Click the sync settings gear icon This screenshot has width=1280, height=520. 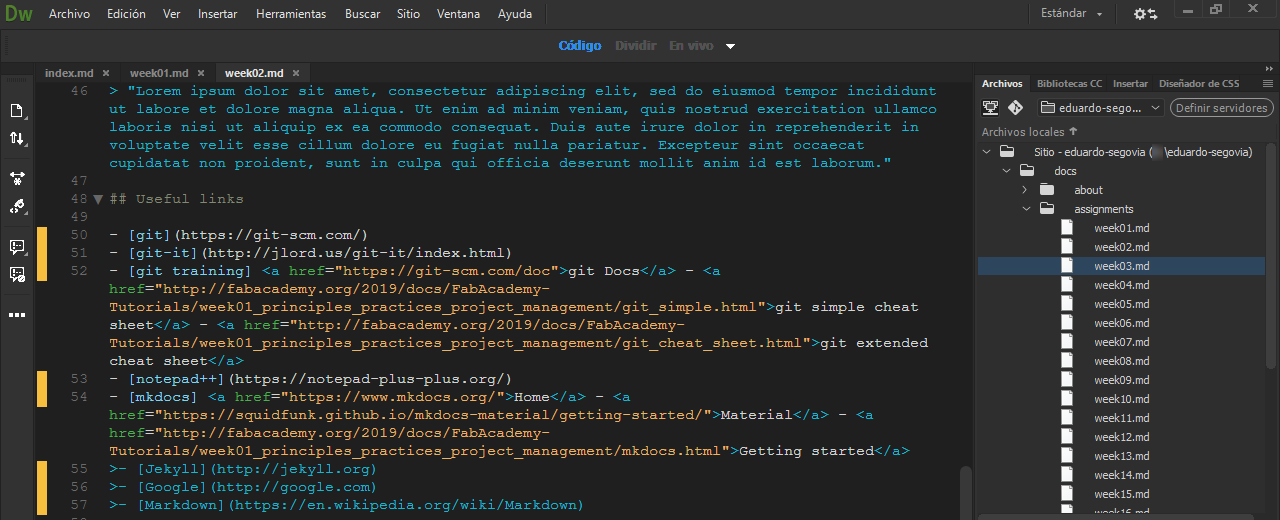click(1145, 14)
